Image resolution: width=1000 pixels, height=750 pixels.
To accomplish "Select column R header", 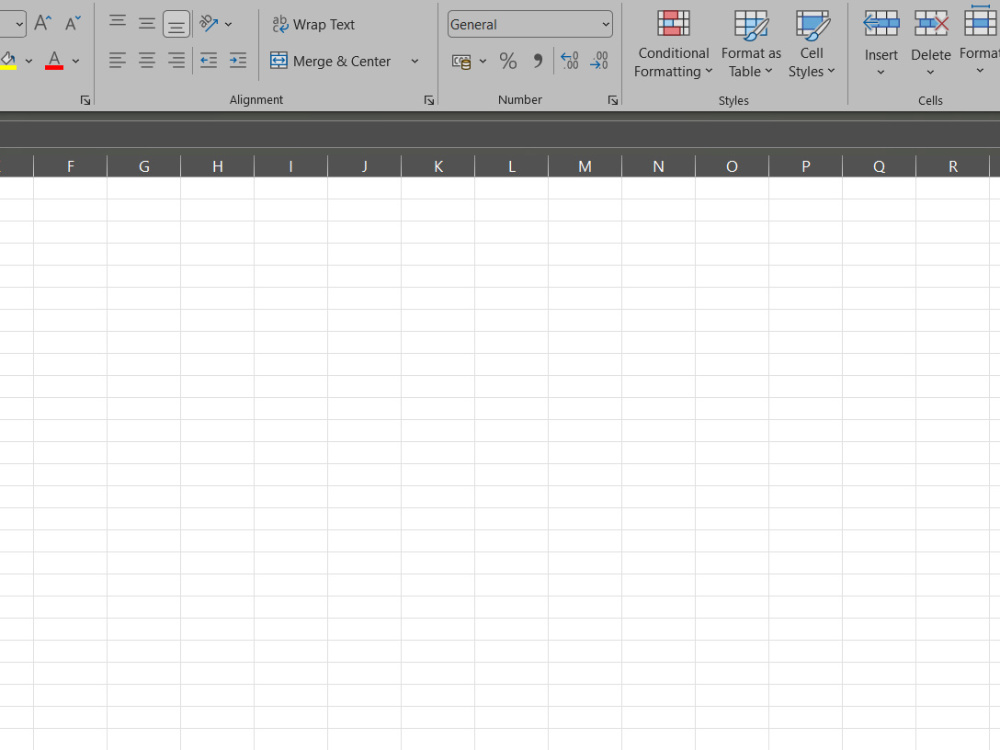I will pyautogui.click(x=953, y=166).
